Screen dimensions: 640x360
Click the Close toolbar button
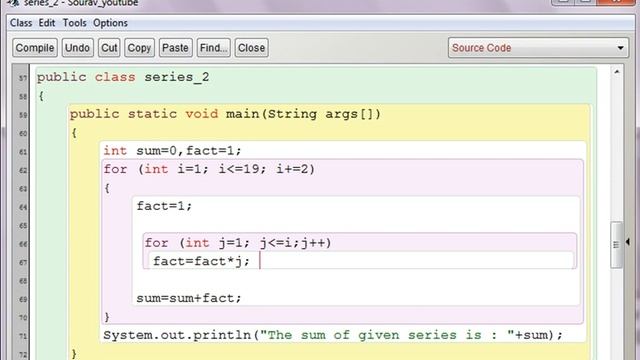point(251,48)
